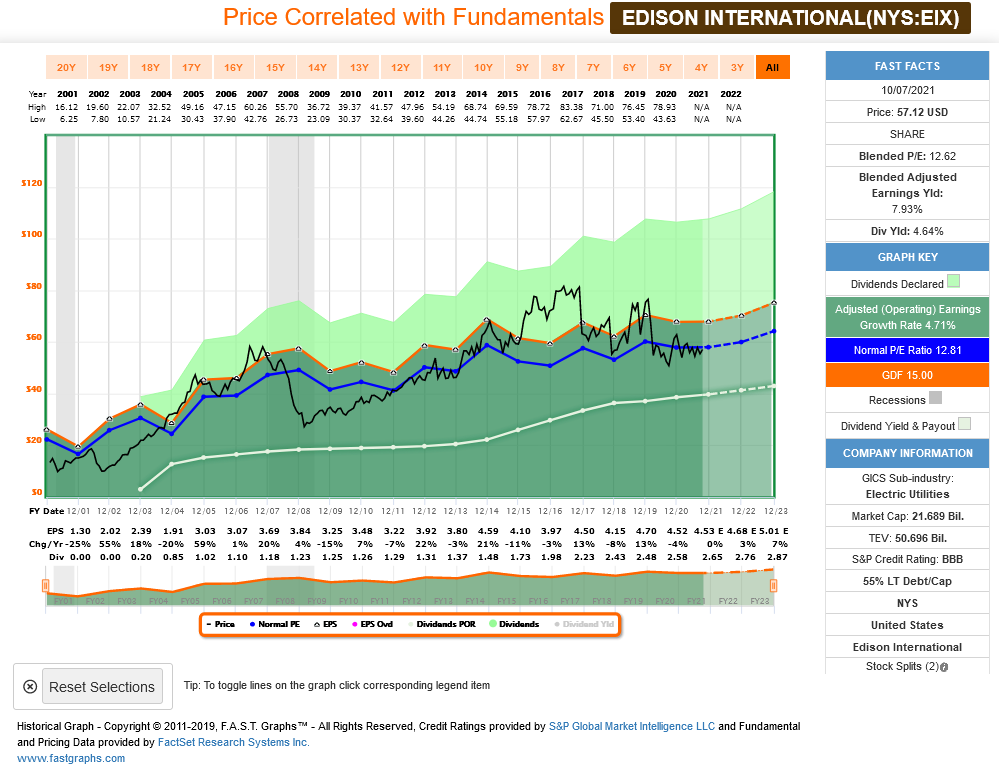Click the Market Cap: 21.689 Bil. row
This screenshot has height=768, width=999.
[x=907, y=516]
